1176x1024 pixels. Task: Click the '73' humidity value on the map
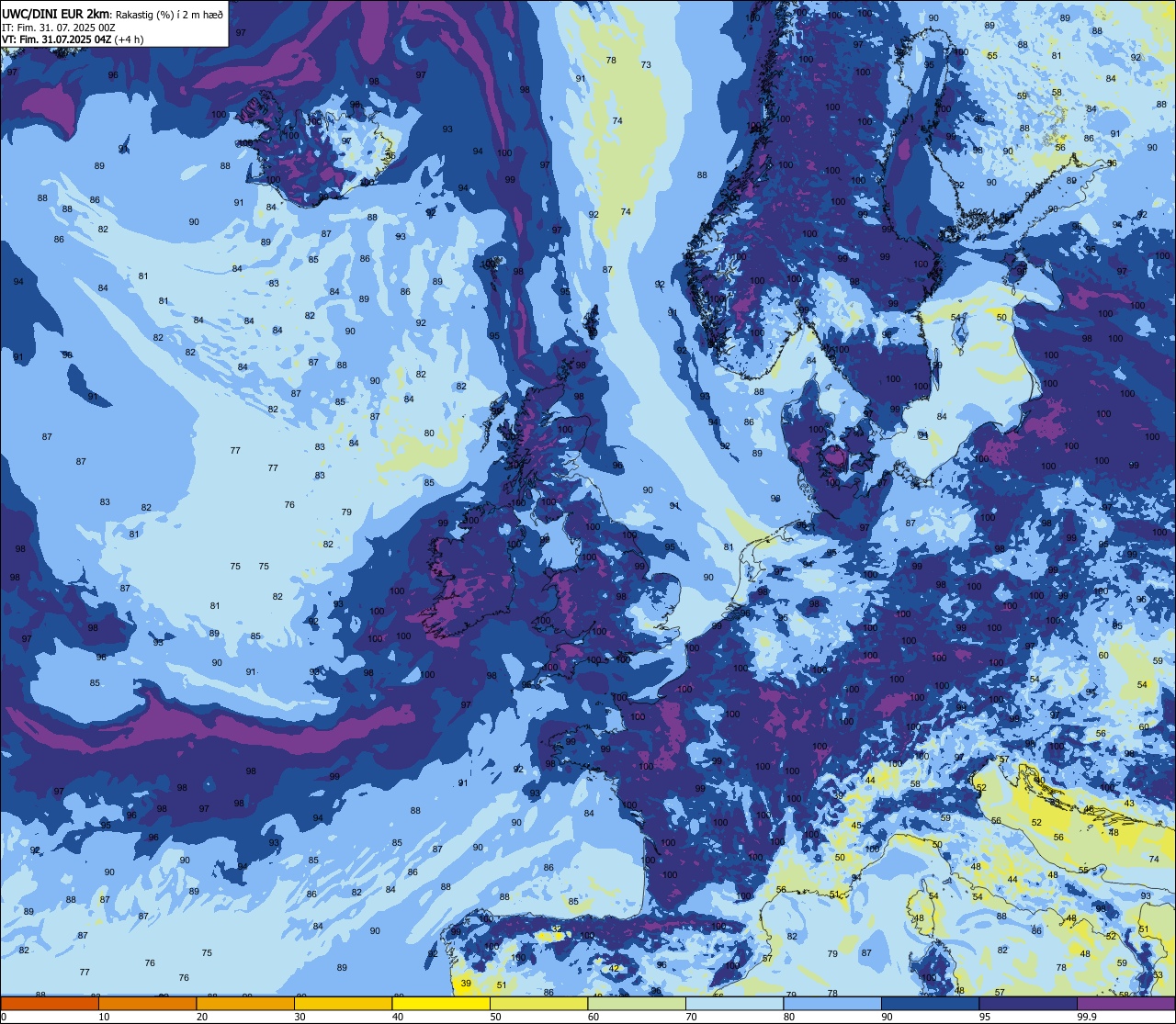coord(646,64)
